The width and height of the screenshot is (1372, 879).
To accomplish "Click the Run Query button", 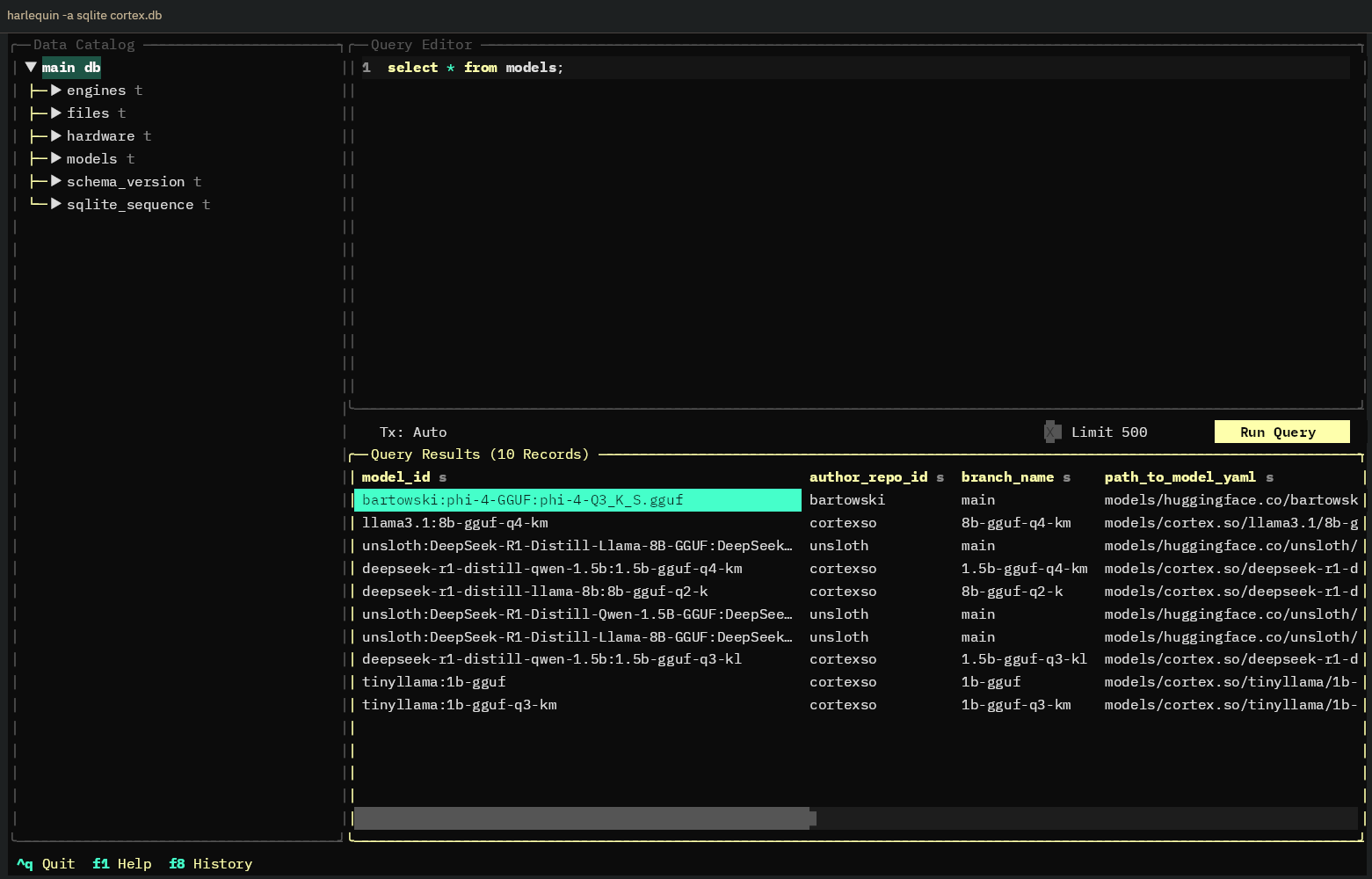I will click(x=1281, y=432).
